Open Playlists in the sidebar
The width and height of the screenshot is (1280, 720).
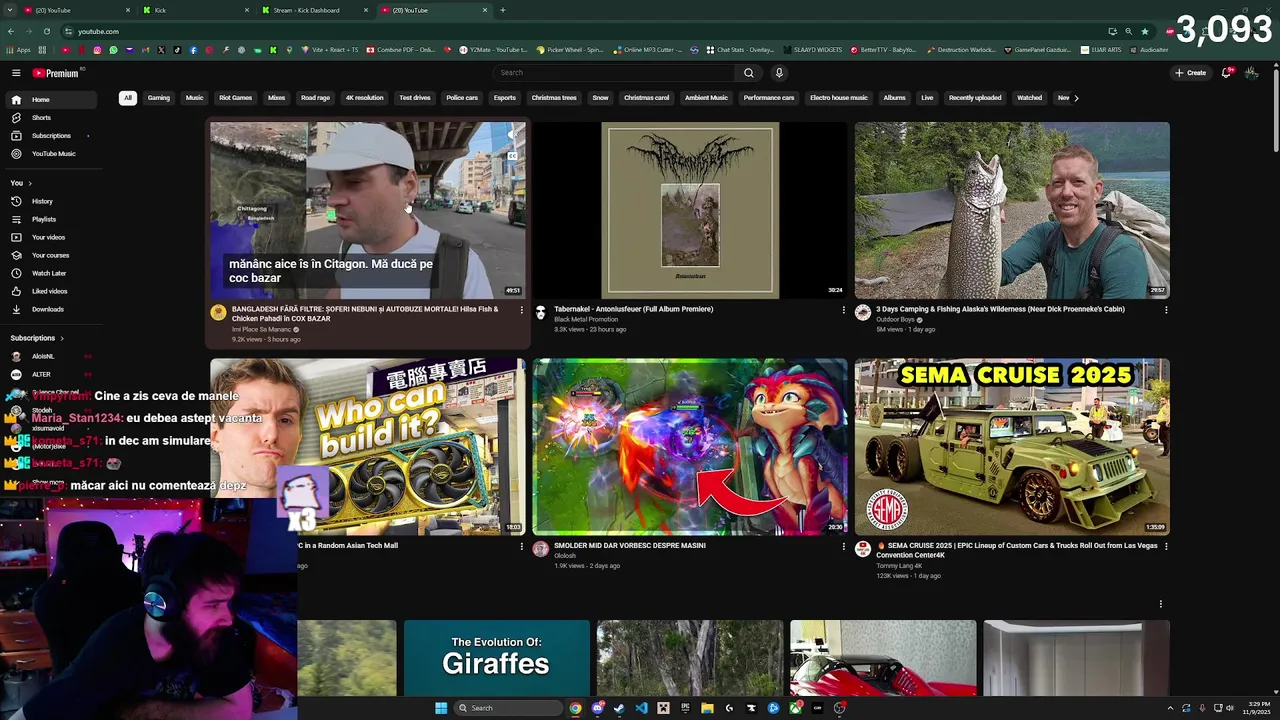click(49, 220)
